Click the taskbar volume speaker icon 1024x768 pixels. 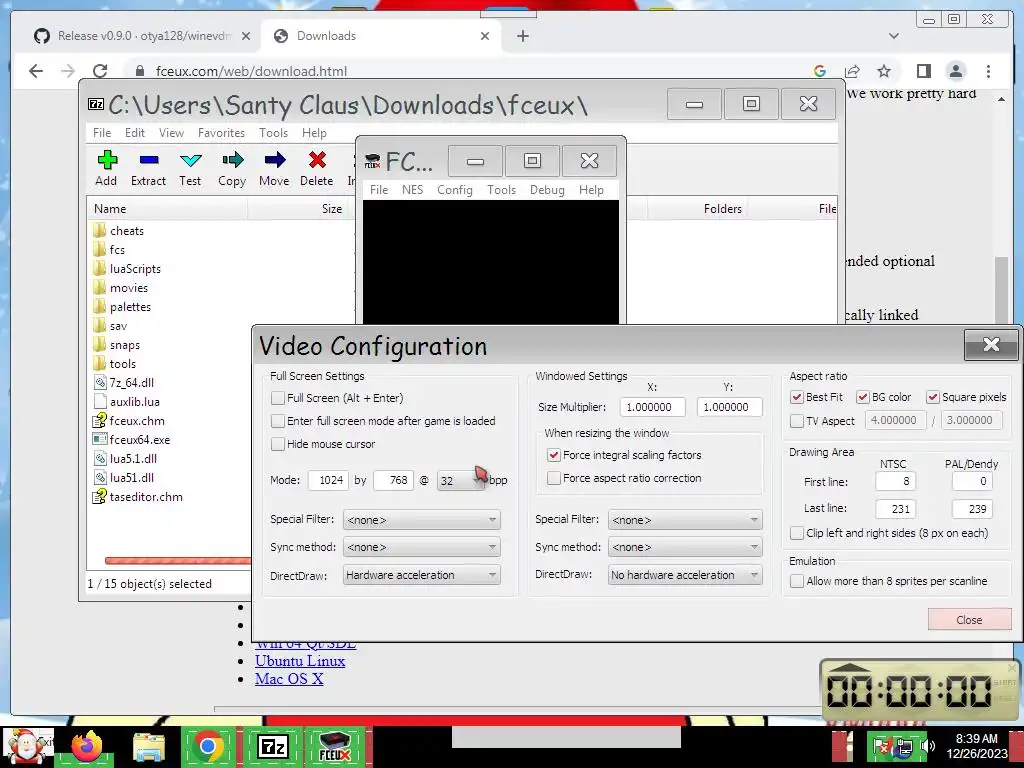tap(927, 746)
